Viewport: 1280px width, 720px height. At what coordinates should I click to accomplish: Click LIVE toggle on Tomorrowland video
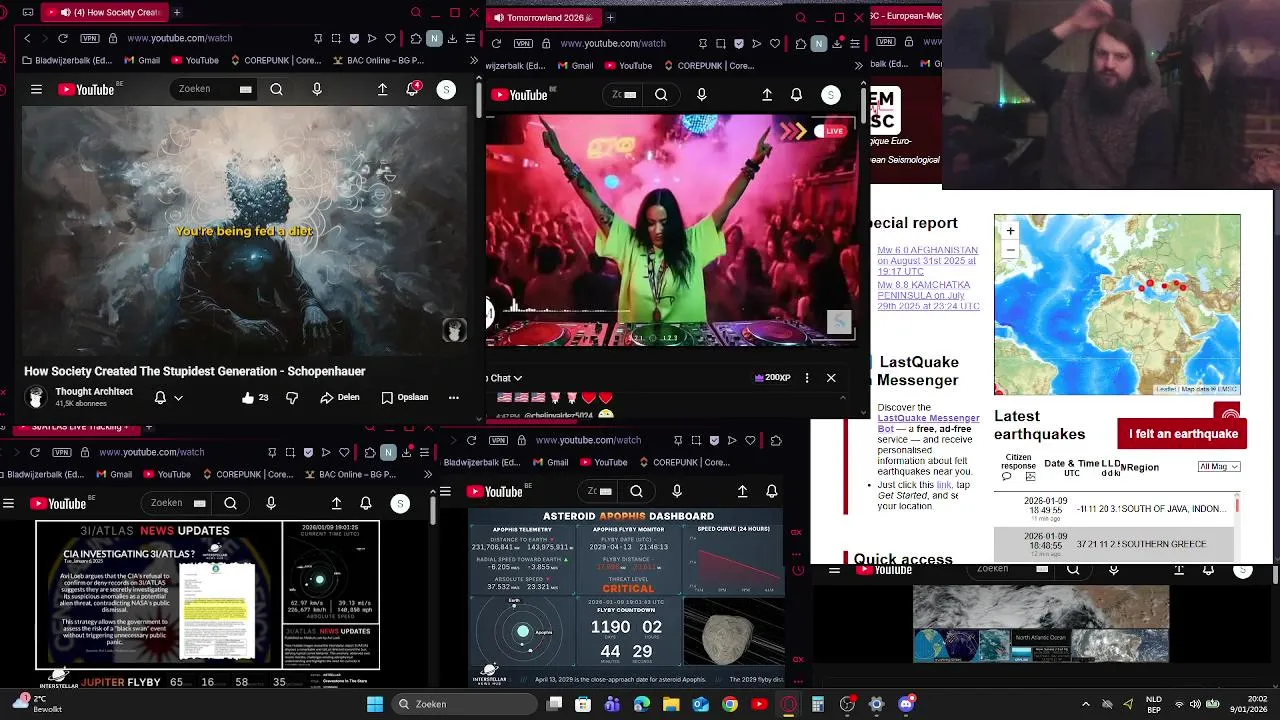(x=829, y=131)
